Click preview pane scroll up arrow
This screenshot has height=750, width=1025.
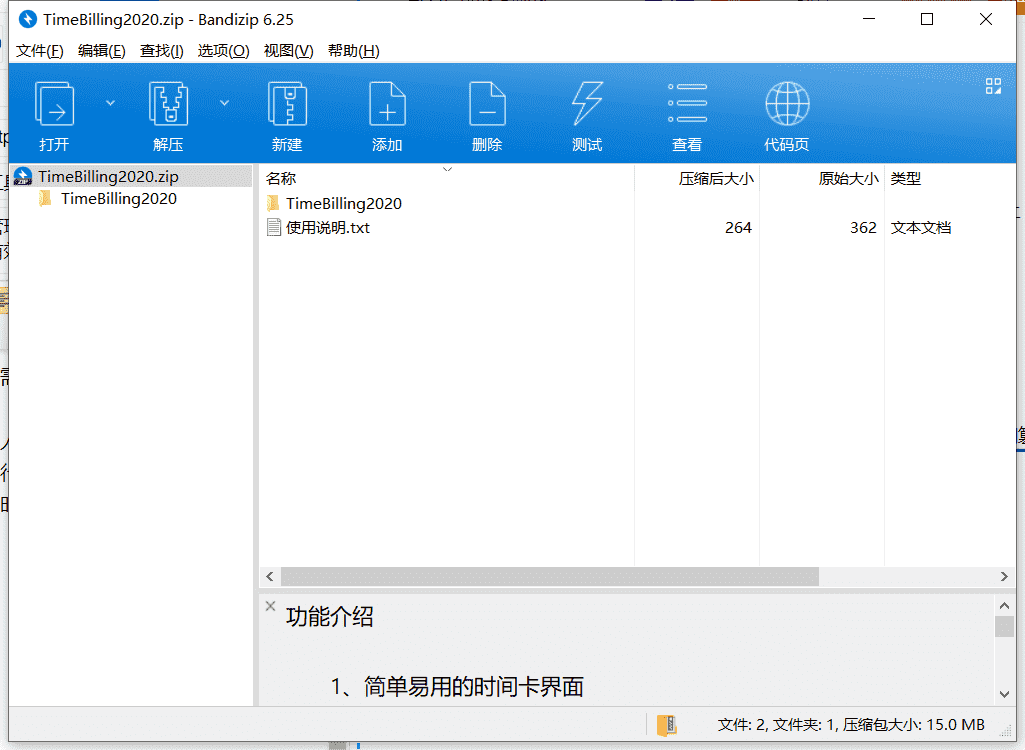[x=1004, y=606]
